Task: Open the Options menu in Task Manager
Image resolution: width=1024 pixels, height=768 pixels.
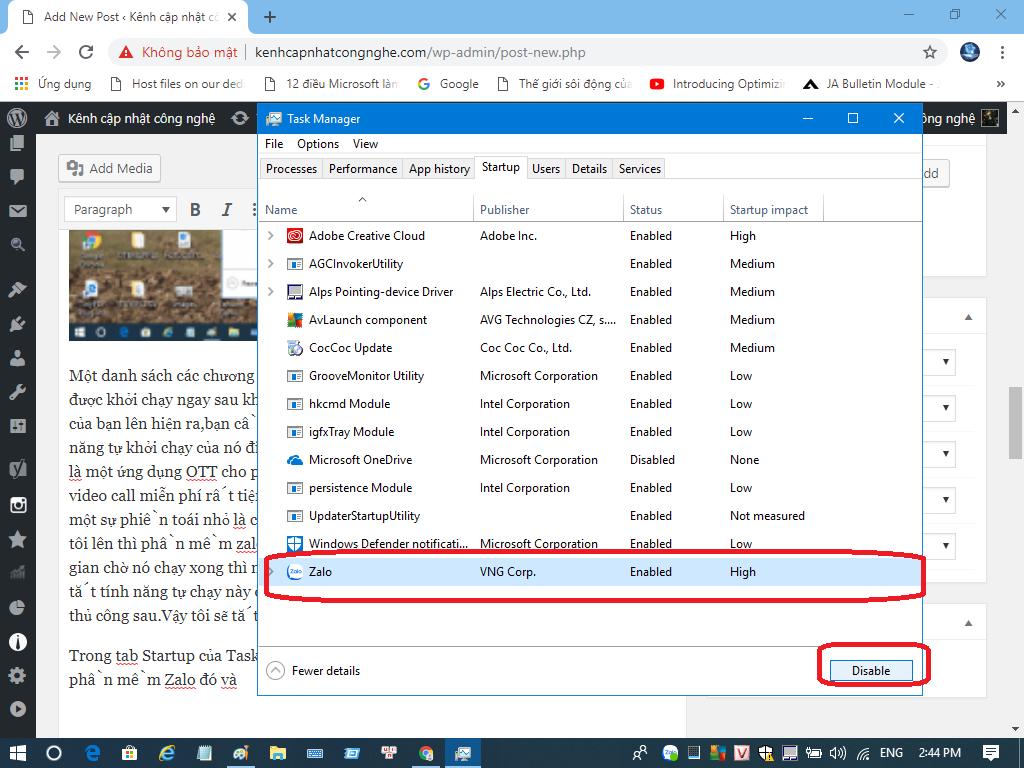Action: click(x=318, y=144)
